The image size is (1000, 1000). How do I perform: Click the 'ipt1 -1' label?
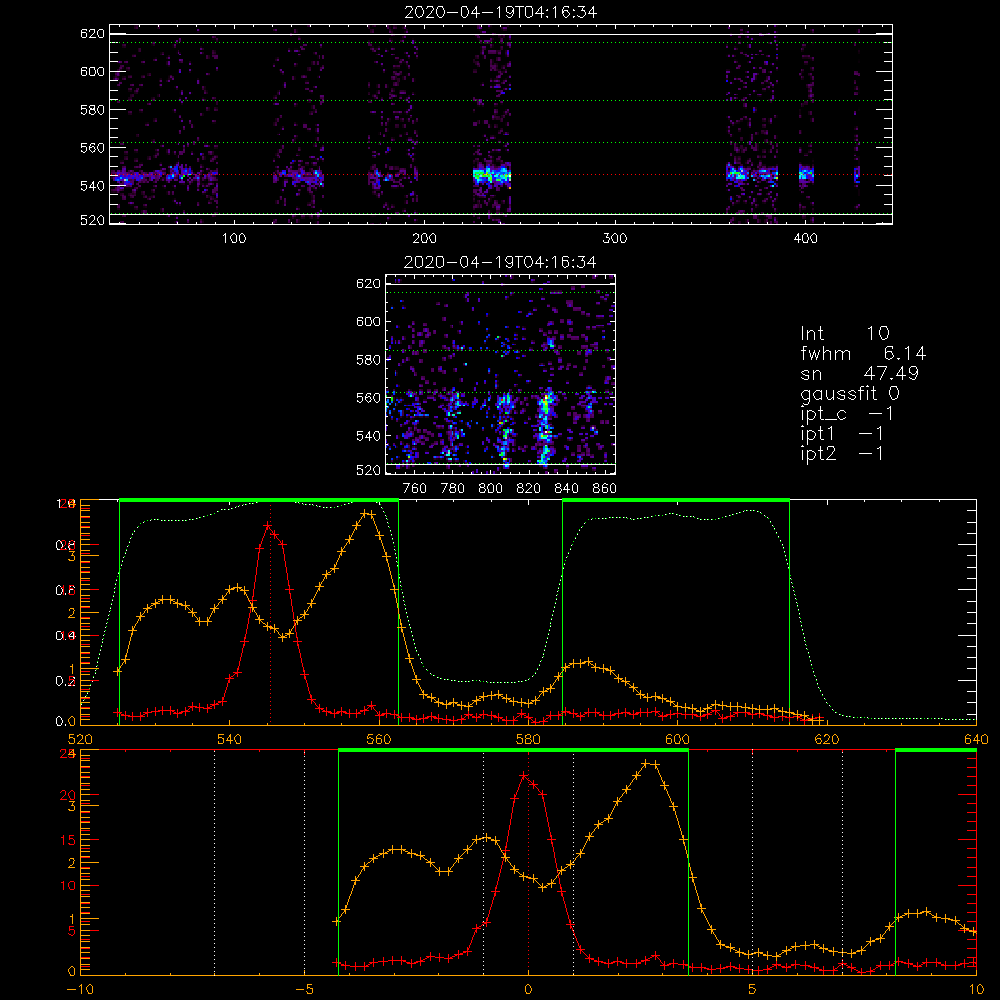pos(842,434)
